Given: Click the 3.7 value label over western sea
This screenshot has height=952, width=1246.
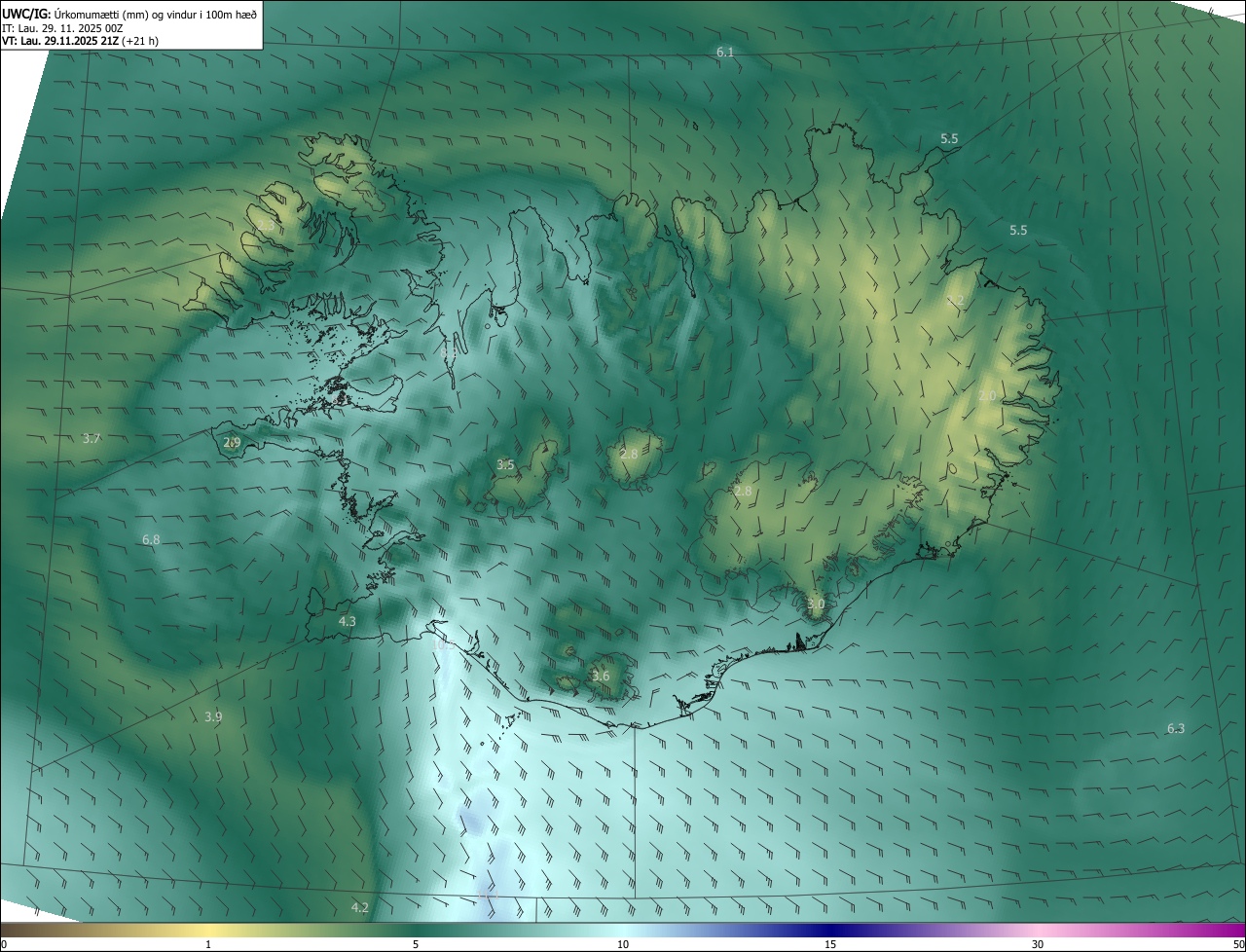Looking at the screenshot, I should [x=92, y=439].
